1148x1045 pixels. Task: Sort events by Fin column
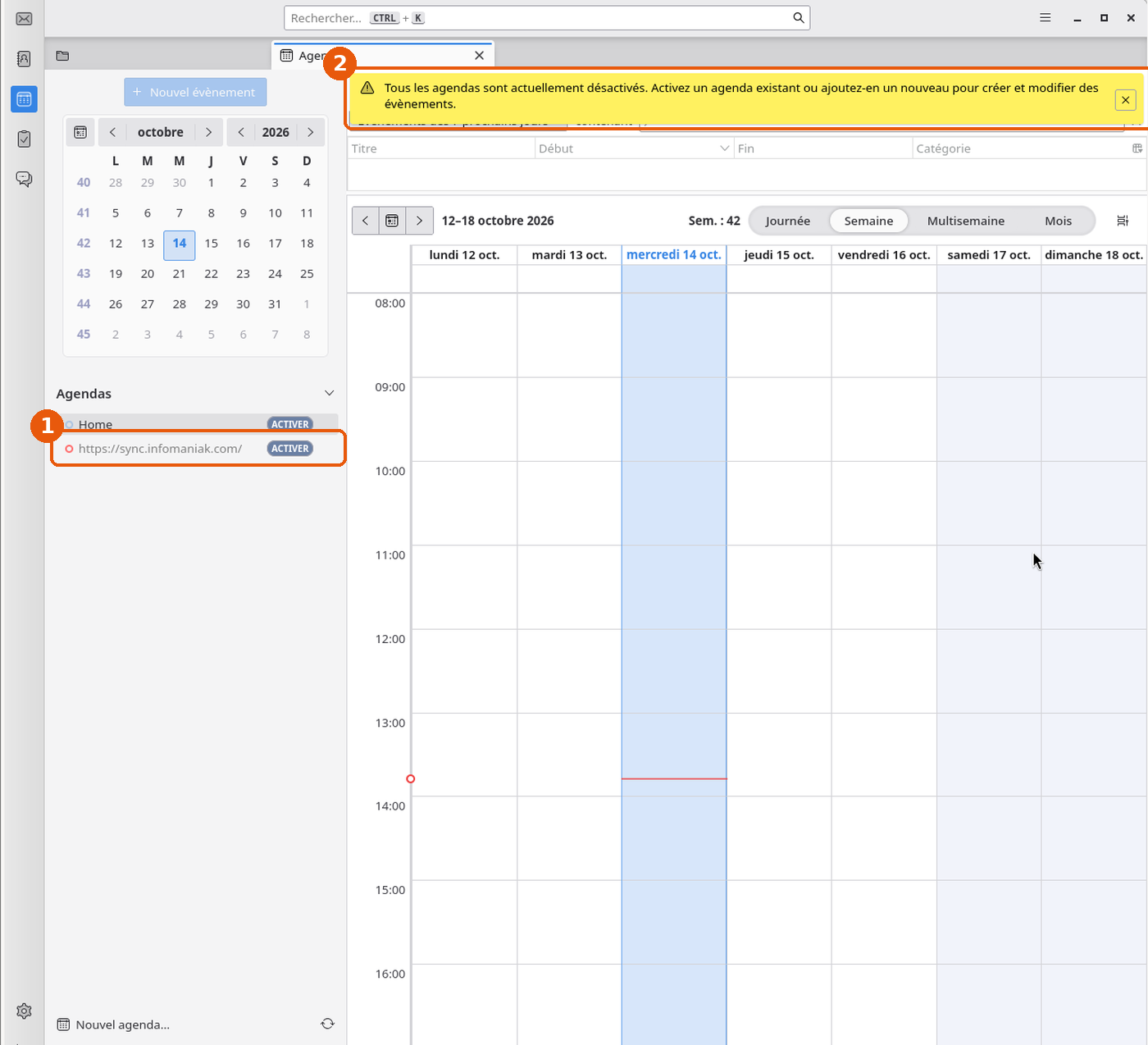[x=823, y=148]
